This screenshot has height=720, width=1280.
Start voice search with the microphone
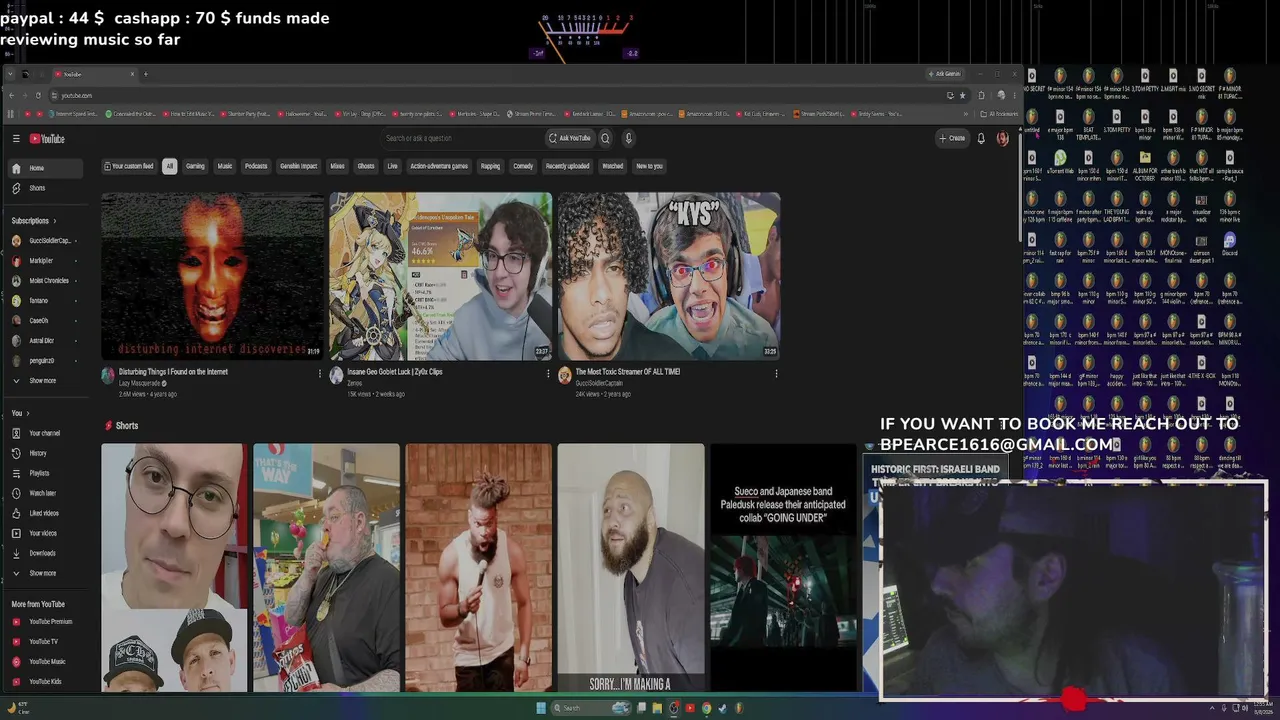tap(628, 138)
